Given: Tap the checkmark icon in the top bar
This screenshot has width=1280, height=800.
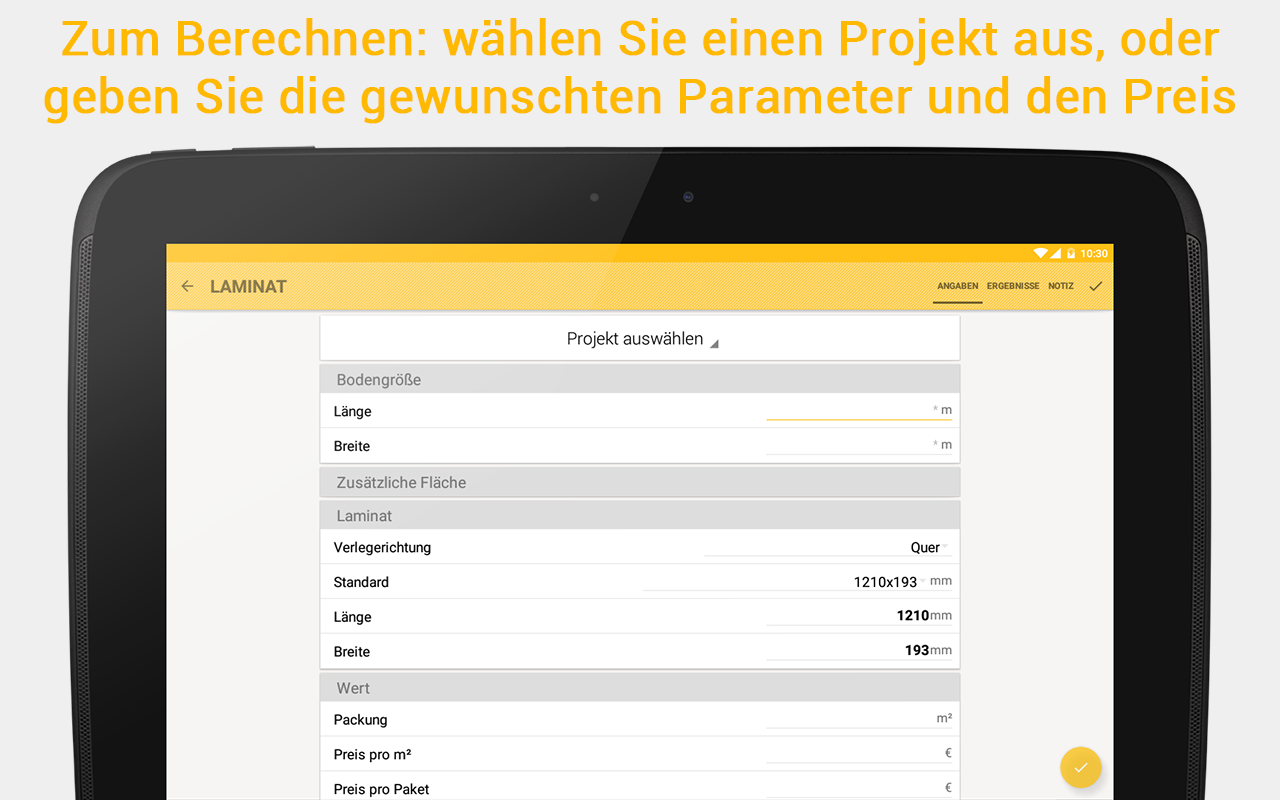Looking at the screenshot, I should (x=1096, y=286).
